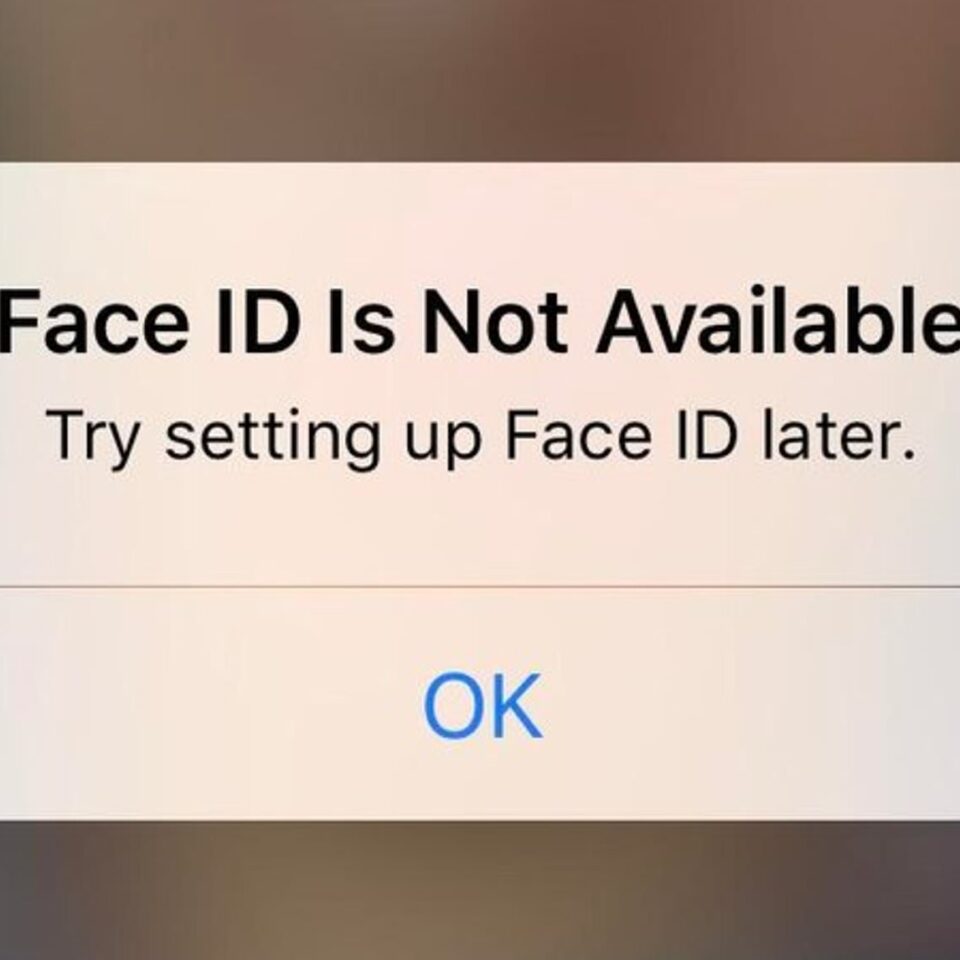Dismiss the Face ID alert with OK

(482, 705)
